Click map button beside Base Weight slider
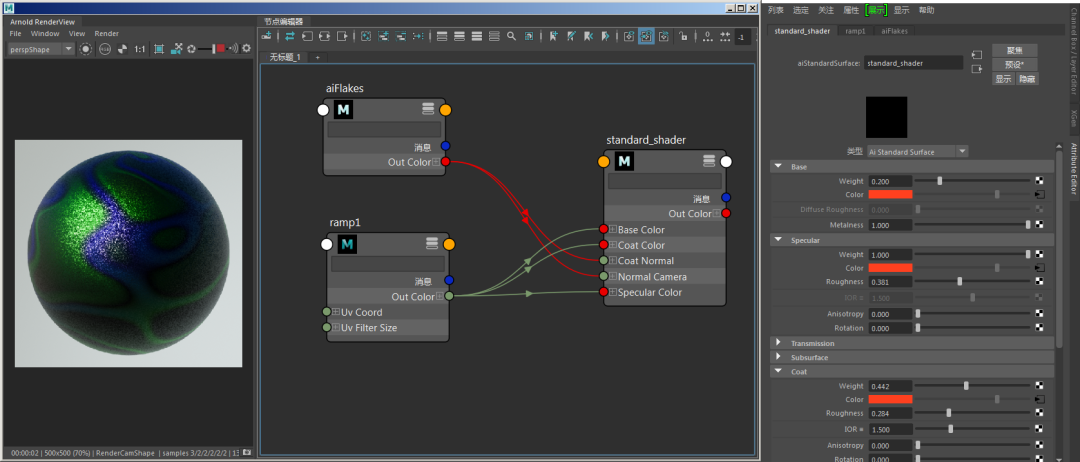This screenshot has height=462, width=1080. point(1039,181)
